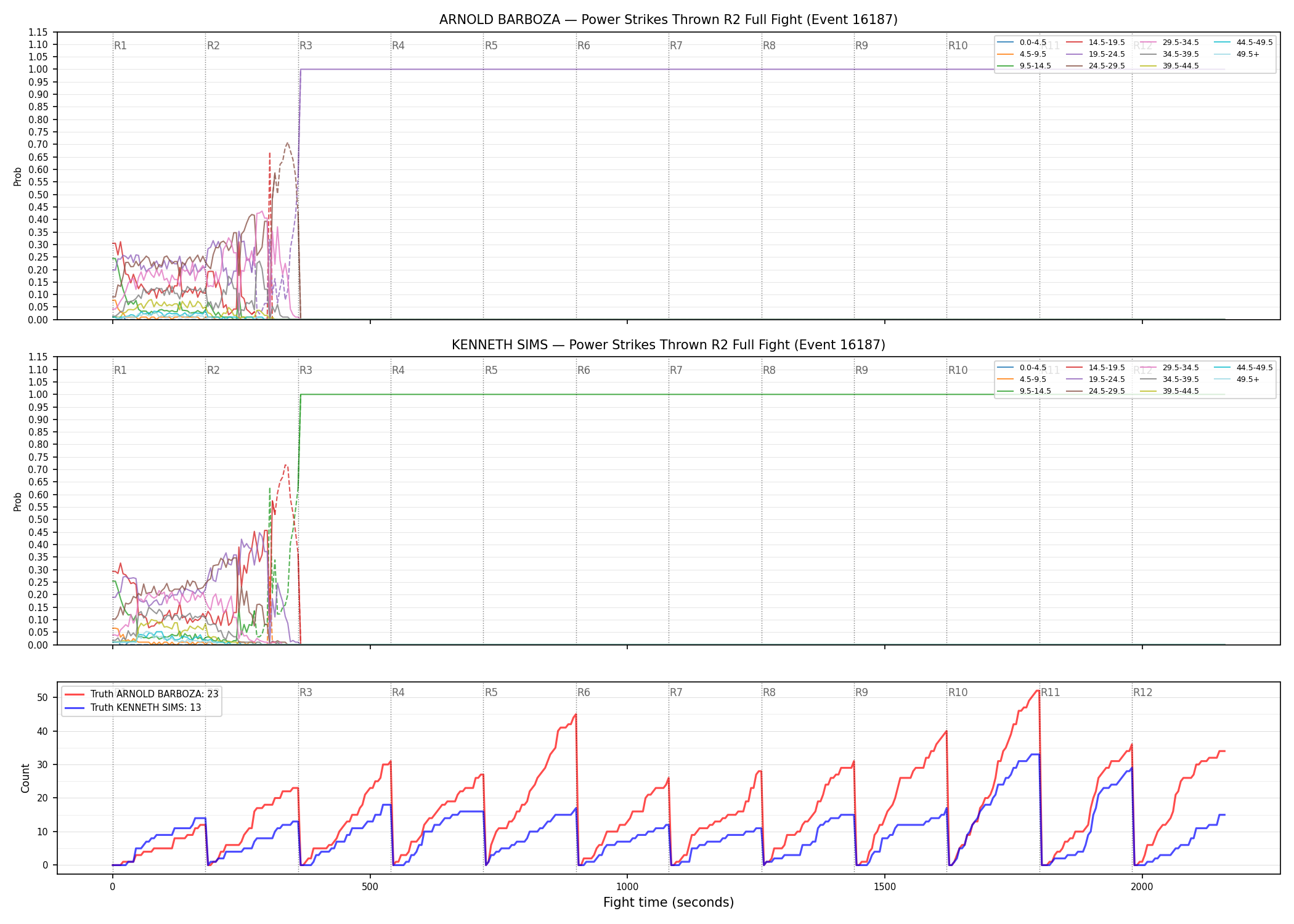The image size is (1294, 924).
Task: Select '34.5-39.5' in the Barboza chart legend
Action: [1181, 54]
